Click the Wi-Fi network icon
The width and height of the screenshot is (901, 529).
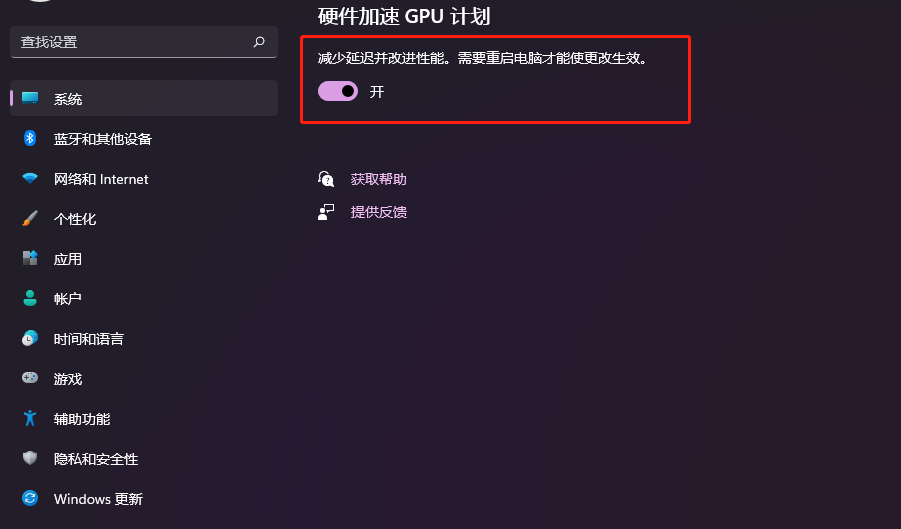(30, 178)
